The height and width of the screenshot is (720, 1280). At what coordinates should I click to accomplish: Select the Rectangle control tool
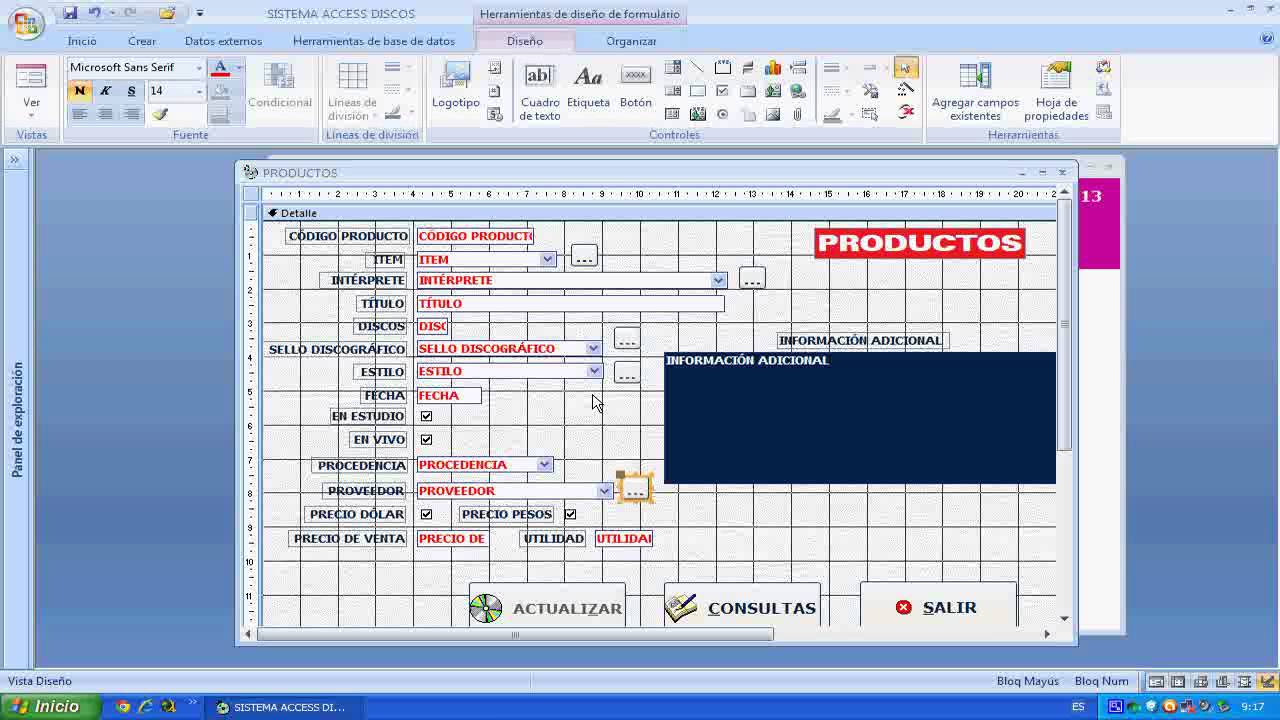697,91
